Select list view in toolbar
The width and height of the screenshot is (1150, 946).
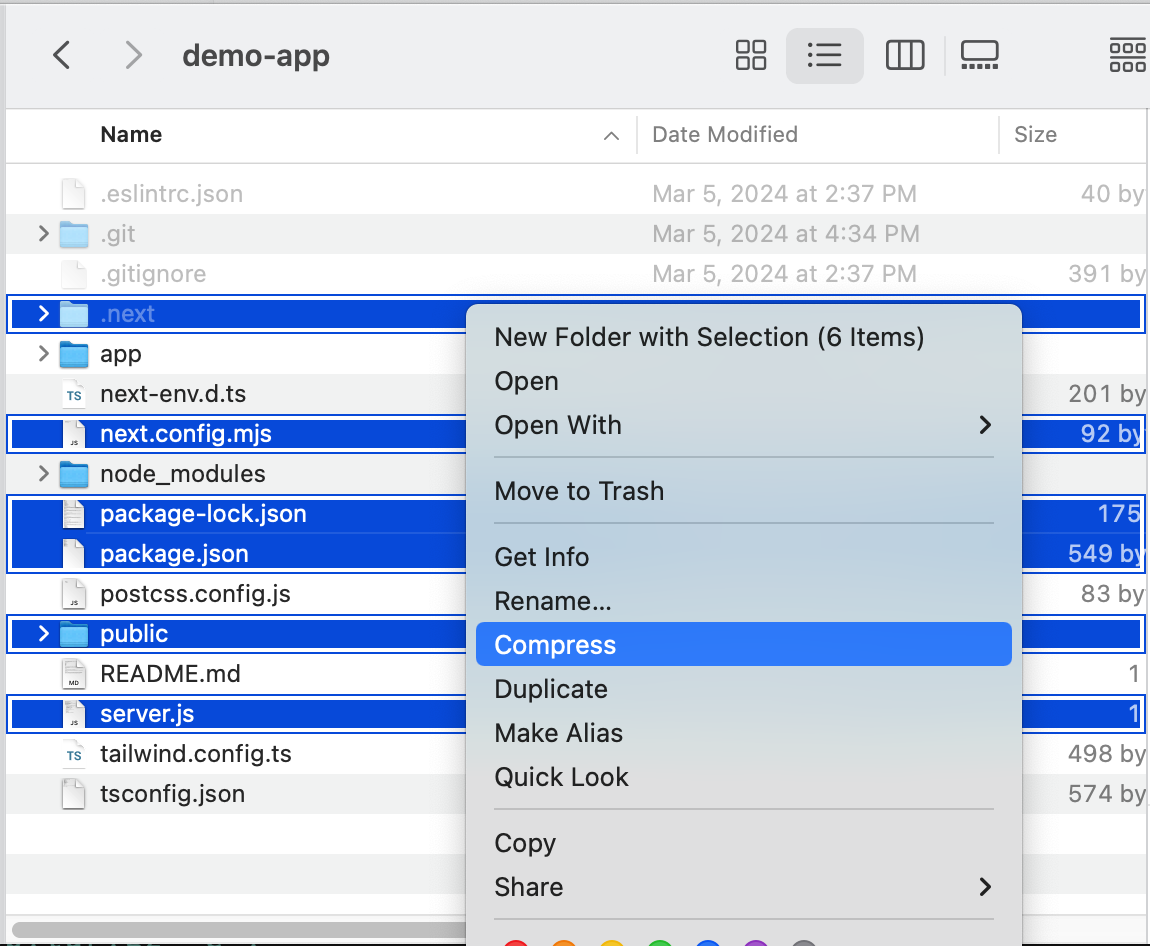coord(824,55)
